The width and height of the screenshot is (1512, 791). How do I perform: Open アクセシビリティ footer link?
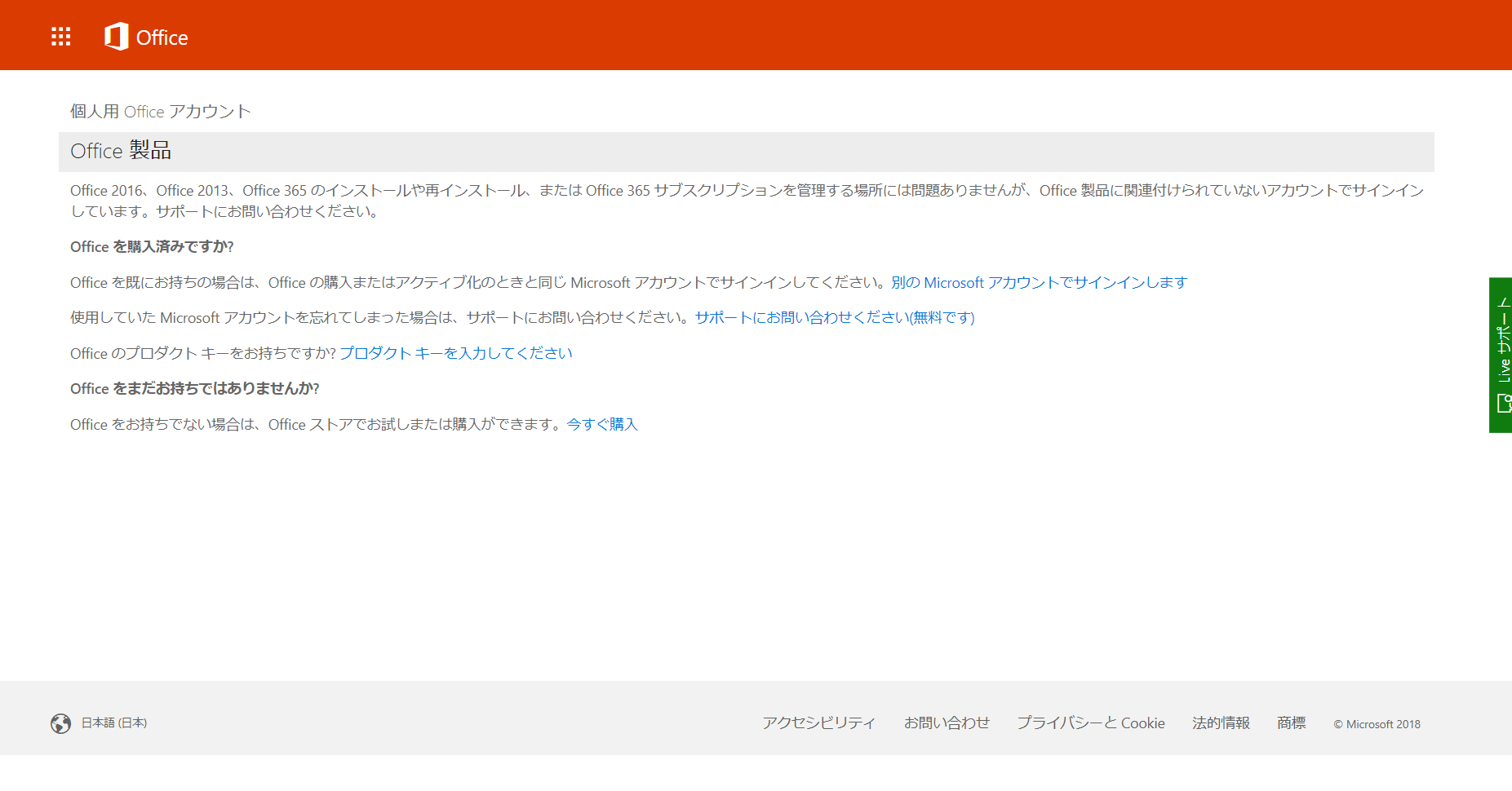click(x=818, y=723)
